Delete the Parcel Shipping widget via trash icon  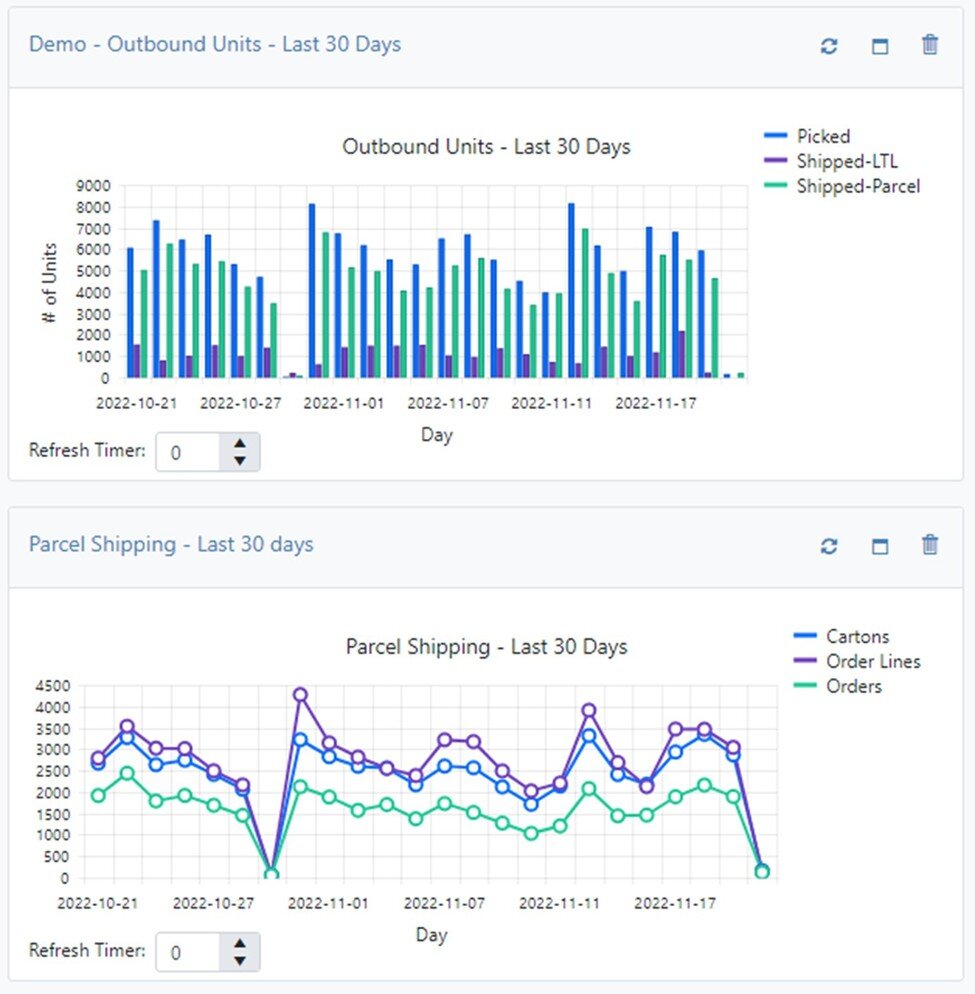tap(930, 545)
